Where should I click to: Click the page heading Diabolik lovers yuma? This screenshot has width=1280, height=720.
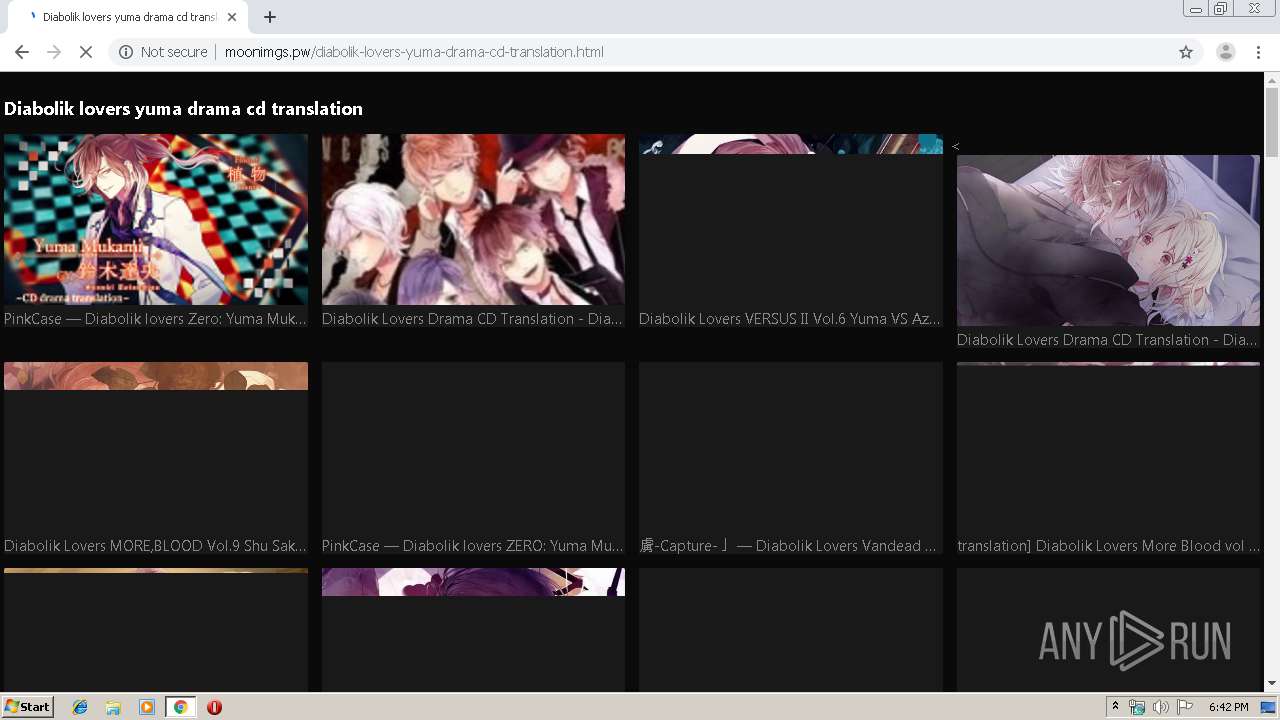(x=183, y=108)
